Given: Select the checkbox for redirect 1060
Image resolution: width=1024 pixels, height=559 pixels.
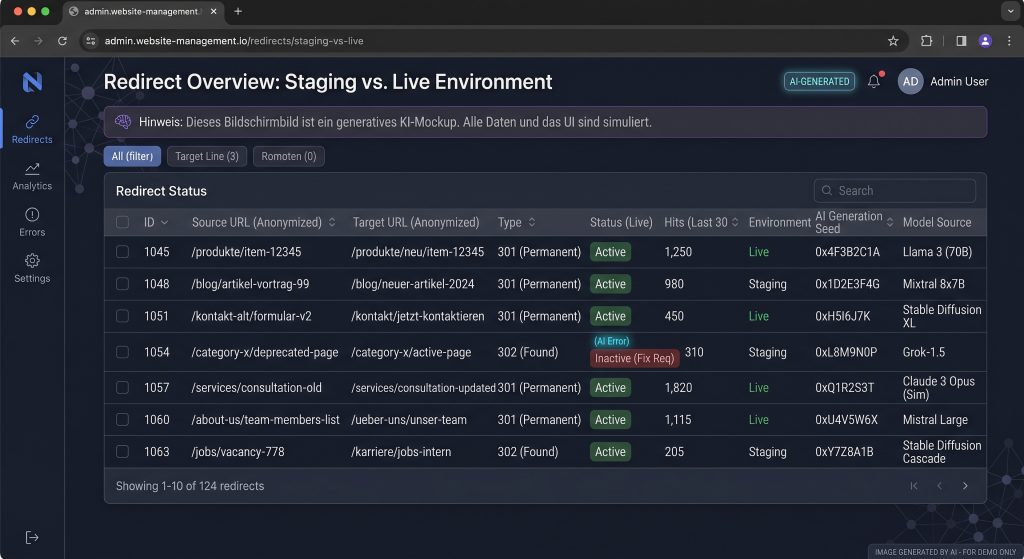Looking at the screenshot, I should coord(122,419).
